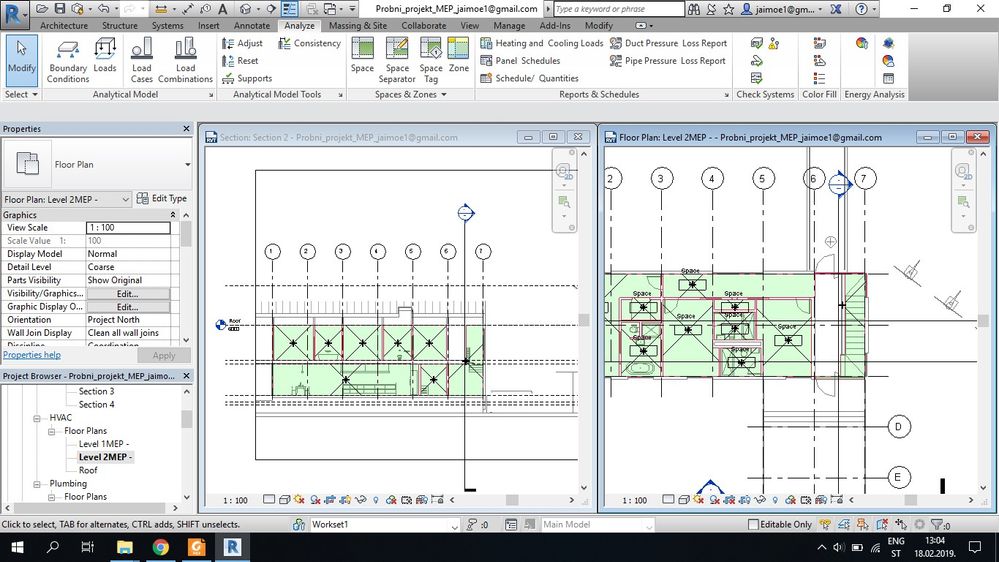The width and height of the screenshot is (999, 562).
Task: Open the Massing & Site tab
Action: [358, 25]
